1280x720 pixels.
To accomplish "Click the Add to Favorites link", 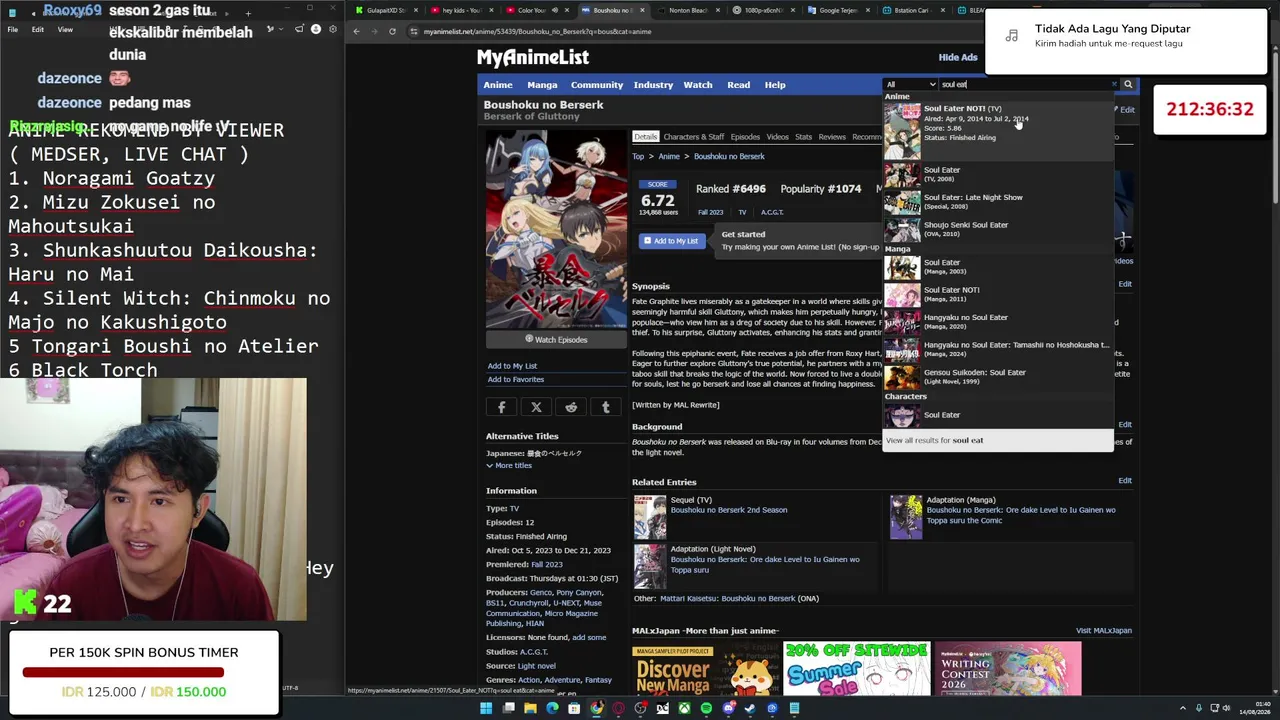I will pyautogui.click(x=516, y=380).
